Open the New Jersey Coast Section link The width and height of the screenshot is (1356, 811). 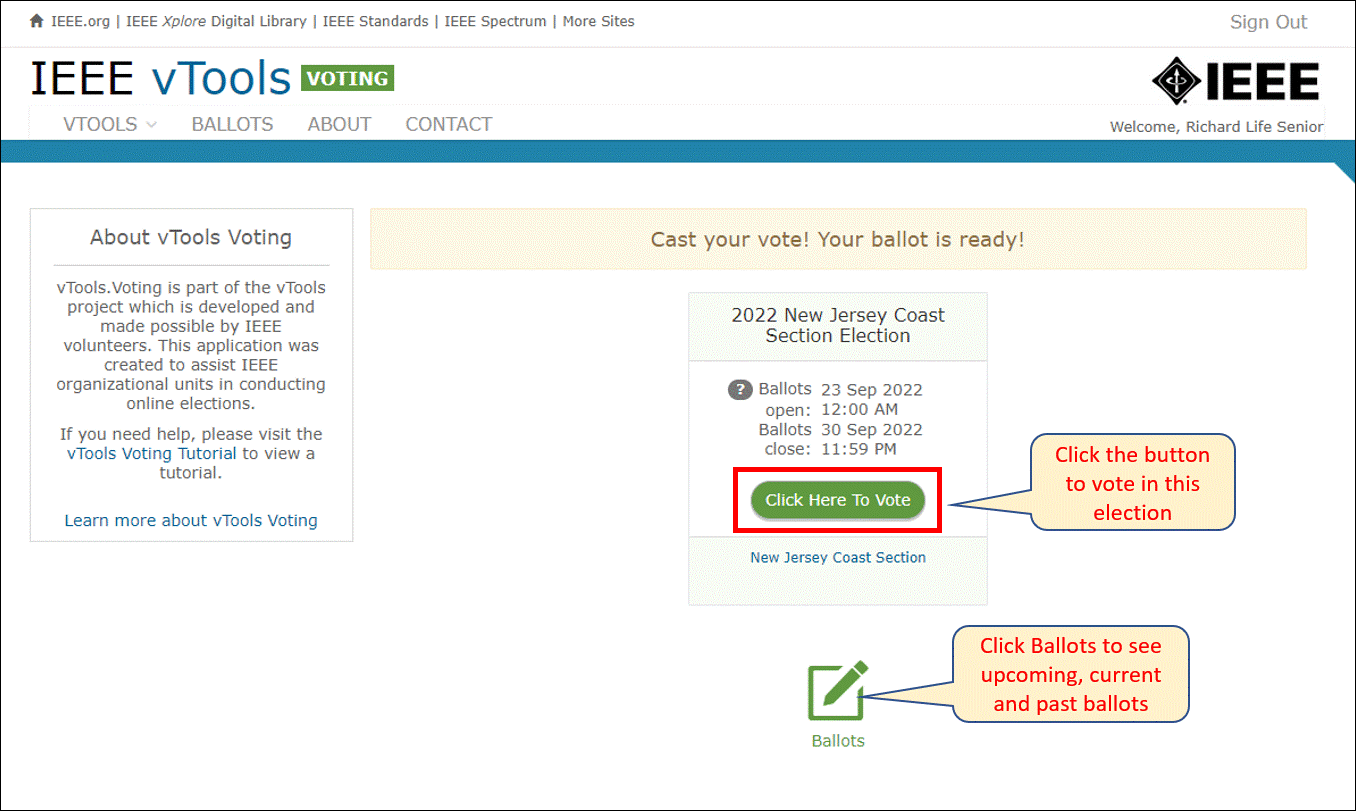click(838, 557)
